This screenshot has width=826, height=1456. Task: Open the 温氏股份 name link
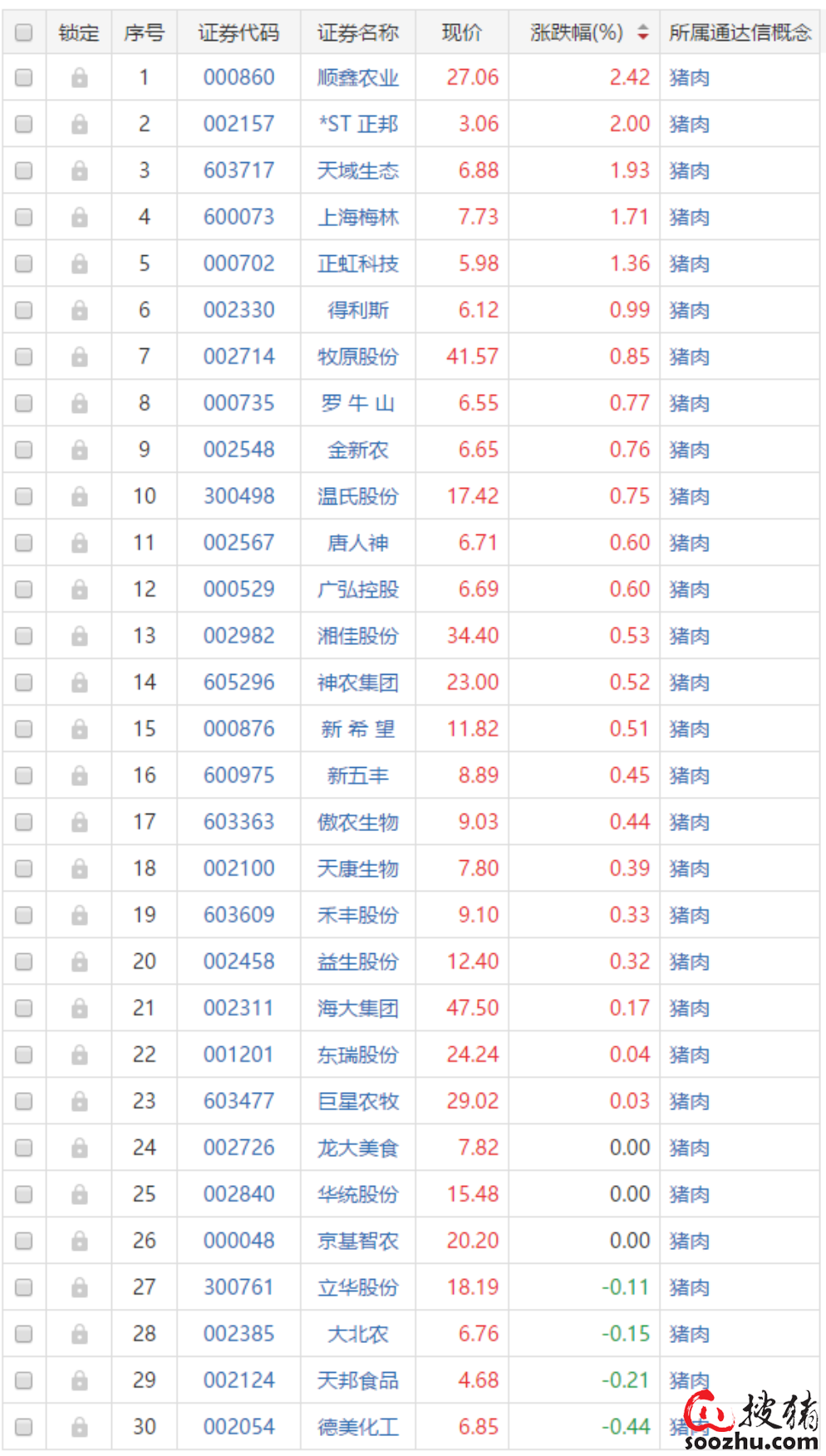pyautogui.click(x=358, y=496)
